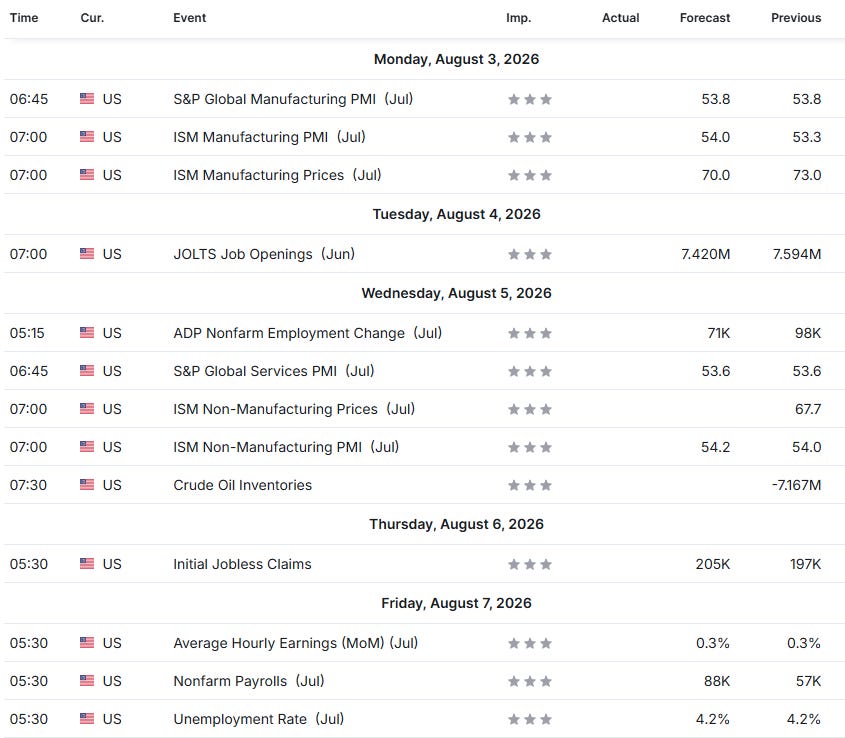Image resolution: width=845 pixels, height=738 pixels.
Task: Click the US flag beside ISM Manufacturing PMI
Action: (87, 137)
